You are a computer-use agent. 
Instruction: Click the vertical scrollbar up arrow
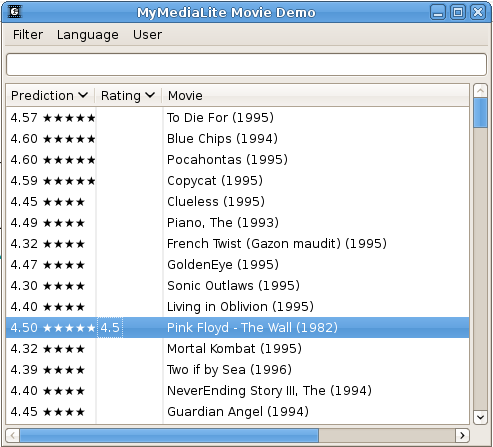point(480,90)
